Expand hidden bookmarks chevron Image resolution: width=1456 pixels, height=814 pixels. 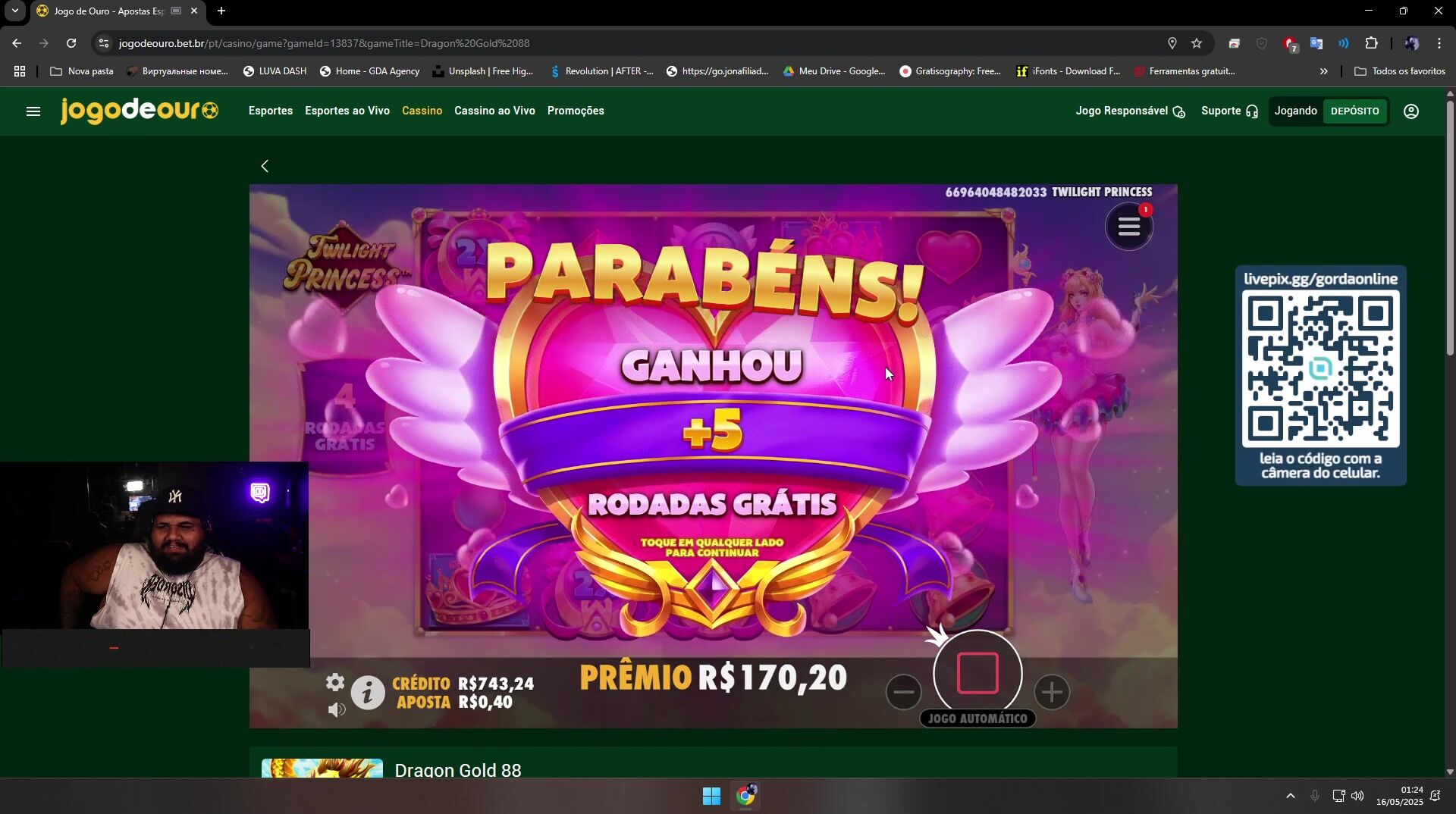[1323, 71]
